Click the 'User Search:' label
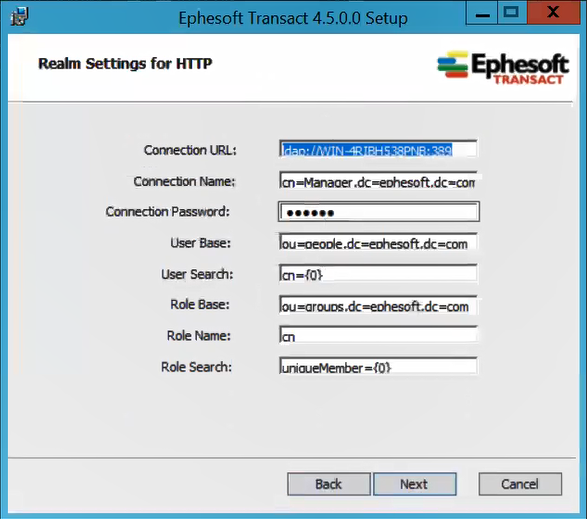The image size is (587, 519). coord(197,274)
